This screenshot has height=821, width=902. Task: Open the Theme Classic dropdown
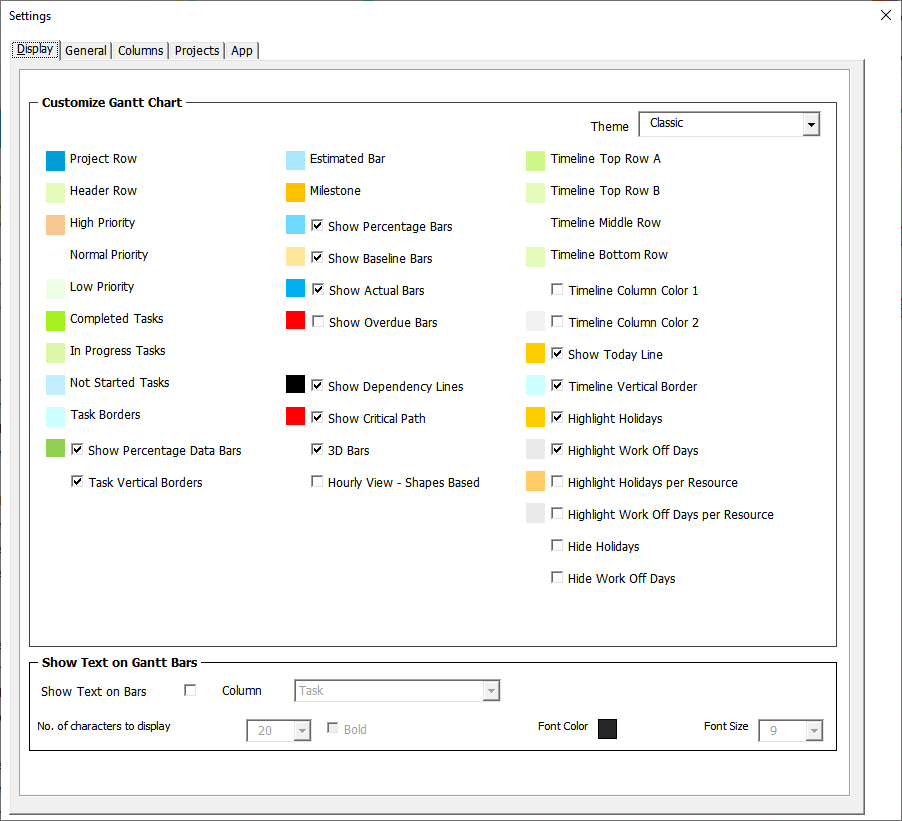(x=811, y=124)
